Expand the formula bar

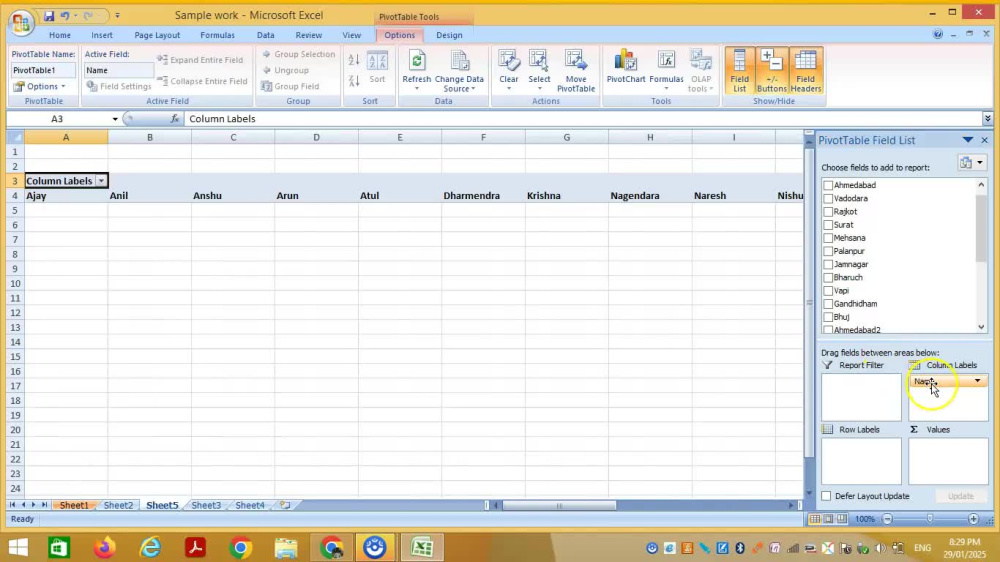[x=987, y=119]
